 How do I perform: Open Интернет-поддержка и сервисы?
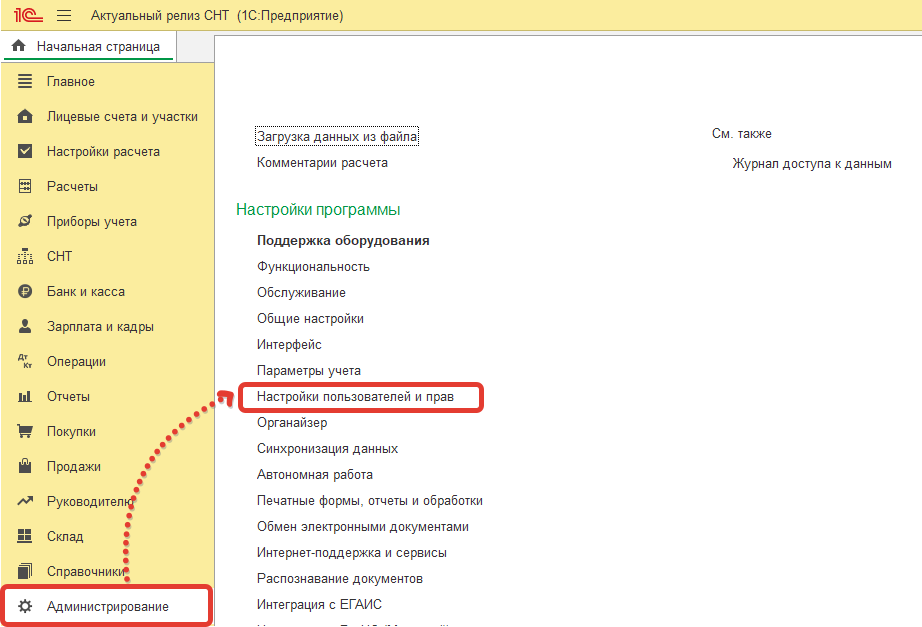pyautogui.click(x=351, y=553)
